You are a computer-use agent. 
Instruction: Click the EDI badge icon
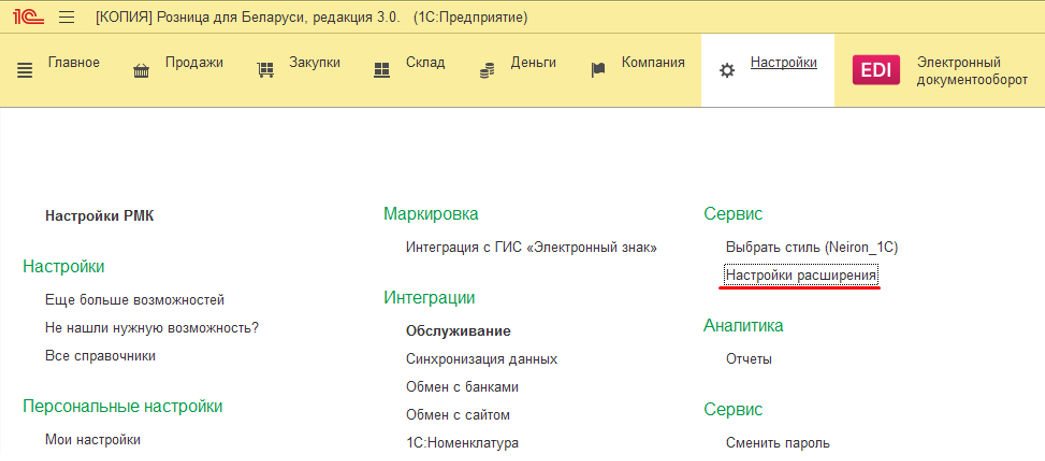(x=876, y=70)
